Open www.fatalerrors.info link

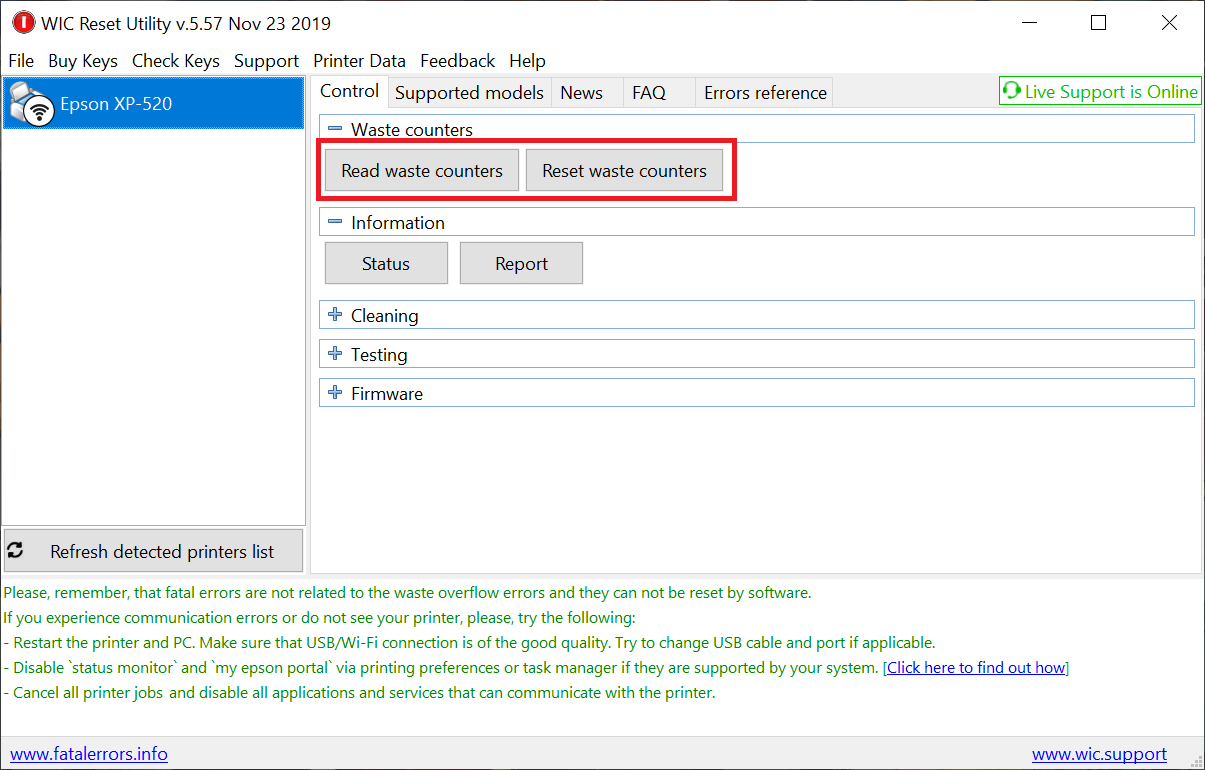coord(89,754)
